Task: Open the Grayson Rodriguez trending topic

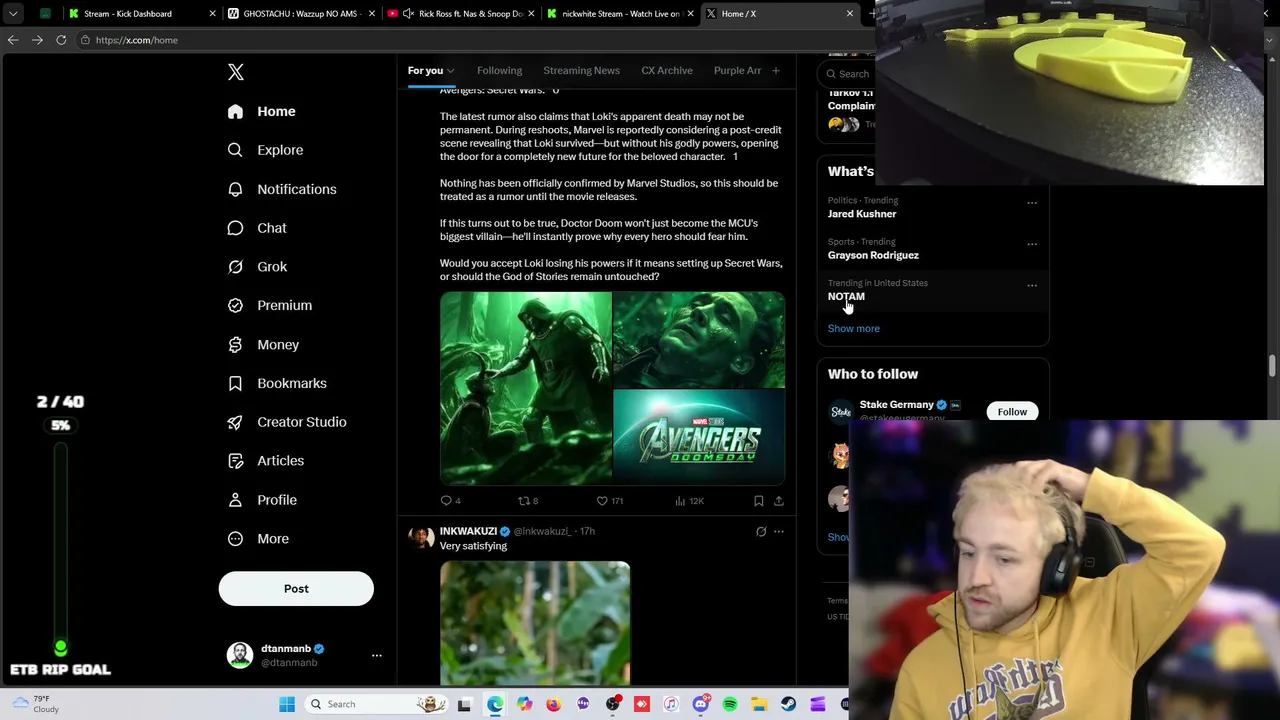Action: [x=873, y=255]
